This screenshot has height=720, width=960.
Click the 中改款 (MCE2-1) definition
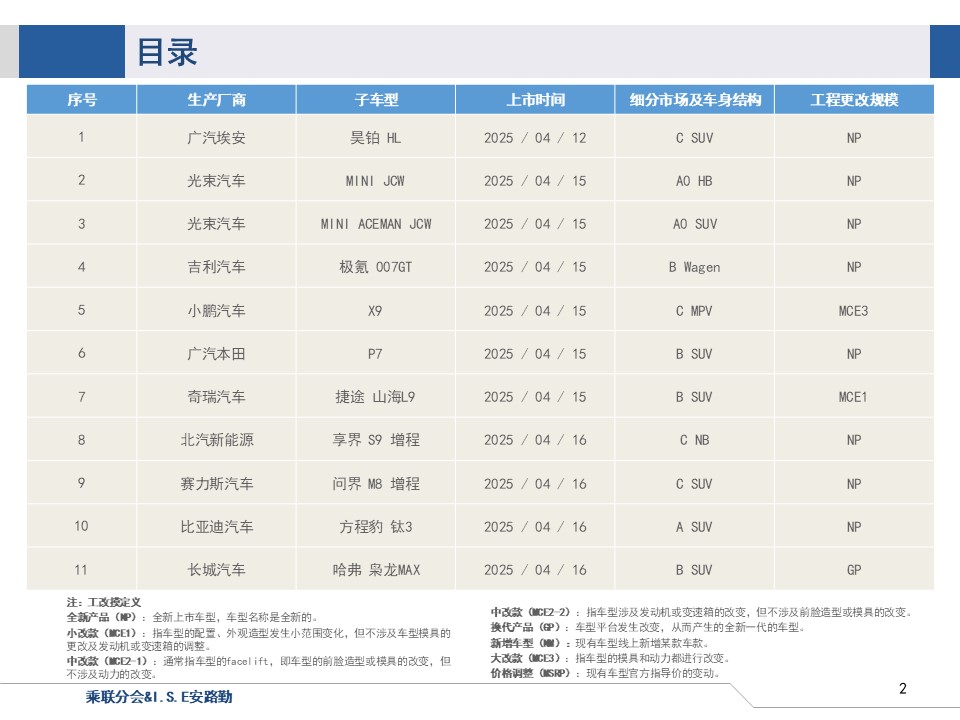tap(258, 667)
